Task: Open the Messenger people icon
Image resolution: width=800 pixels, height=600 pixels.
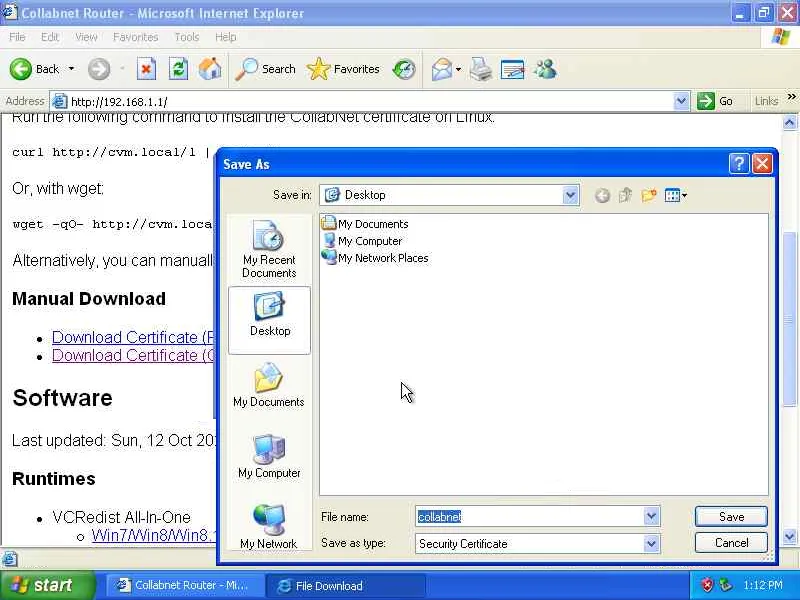Action: coord(545,69)
